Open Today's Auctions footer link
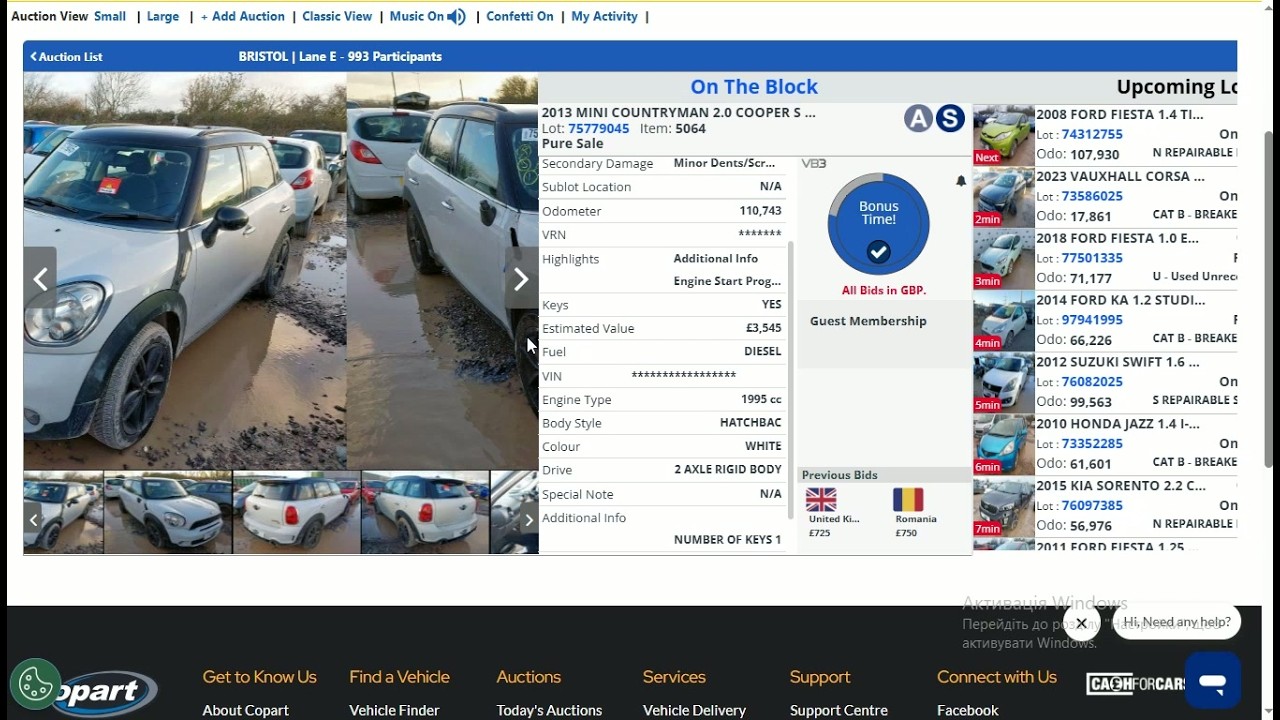Viewport: 1280px width, 720px height. (x=549, y=710)
